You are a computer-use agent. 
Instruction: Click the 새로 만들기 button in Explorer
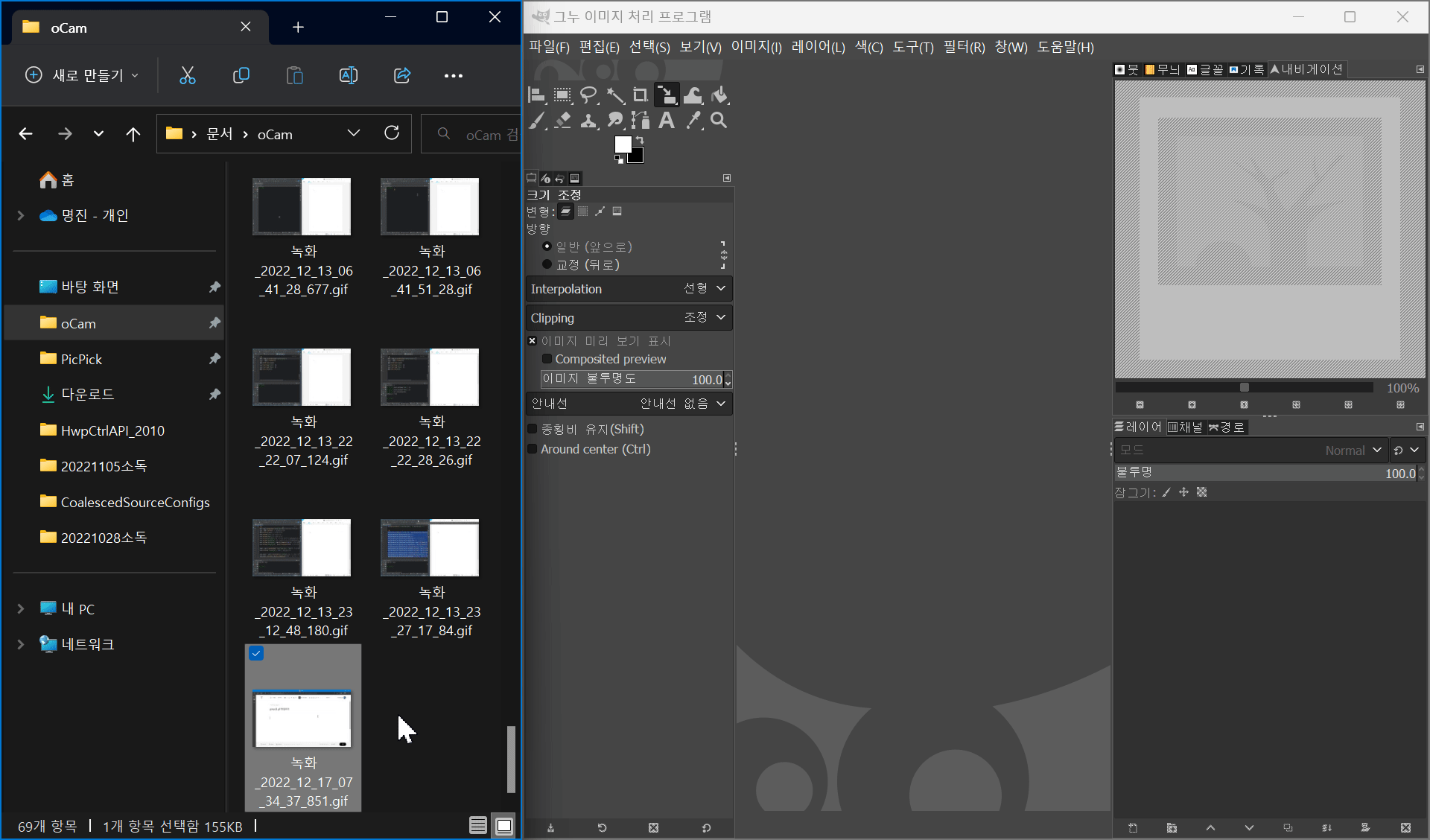(x=83, y=75)
